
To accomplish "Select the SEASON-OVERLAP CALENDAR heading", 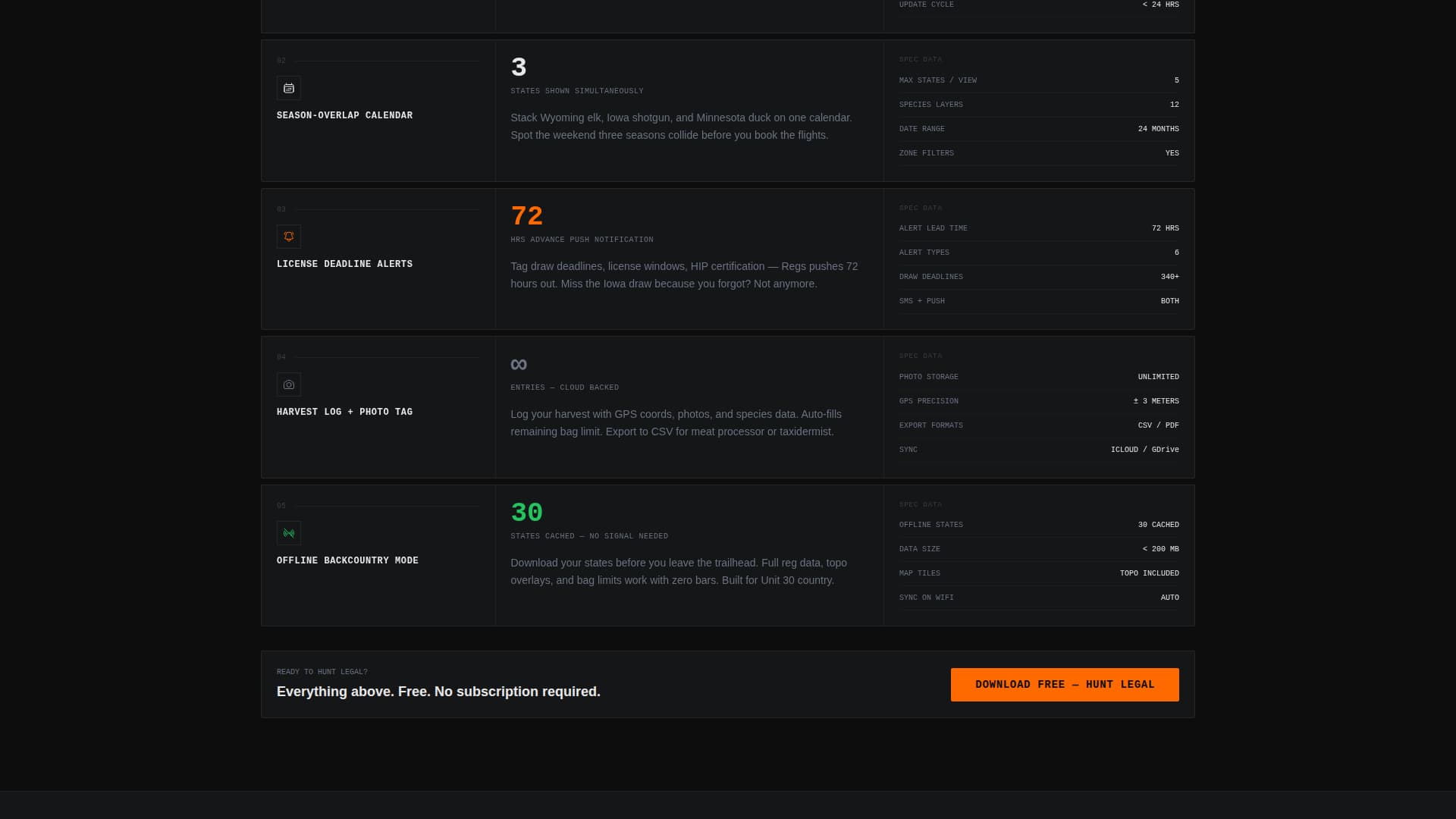I will tap(344, 115).
